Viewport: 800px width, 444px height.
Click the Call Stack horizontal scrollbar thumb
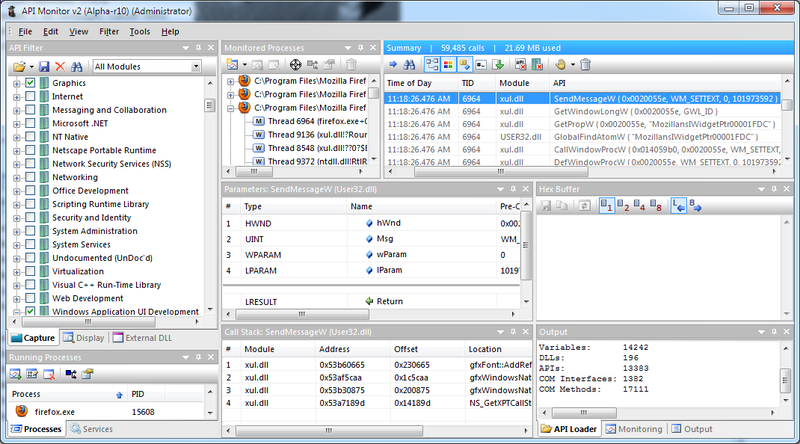pos(329,431)
